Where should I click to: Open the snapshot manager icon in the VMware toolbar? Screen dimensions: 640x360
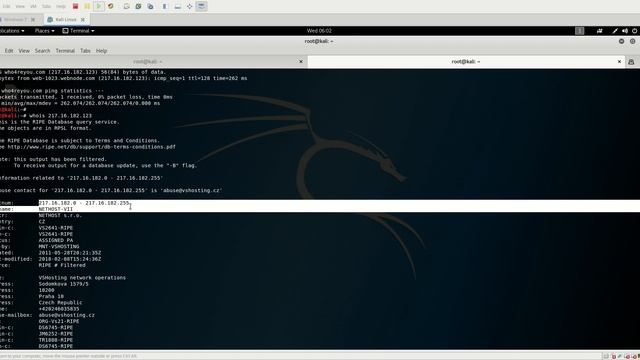pos(150,6)
